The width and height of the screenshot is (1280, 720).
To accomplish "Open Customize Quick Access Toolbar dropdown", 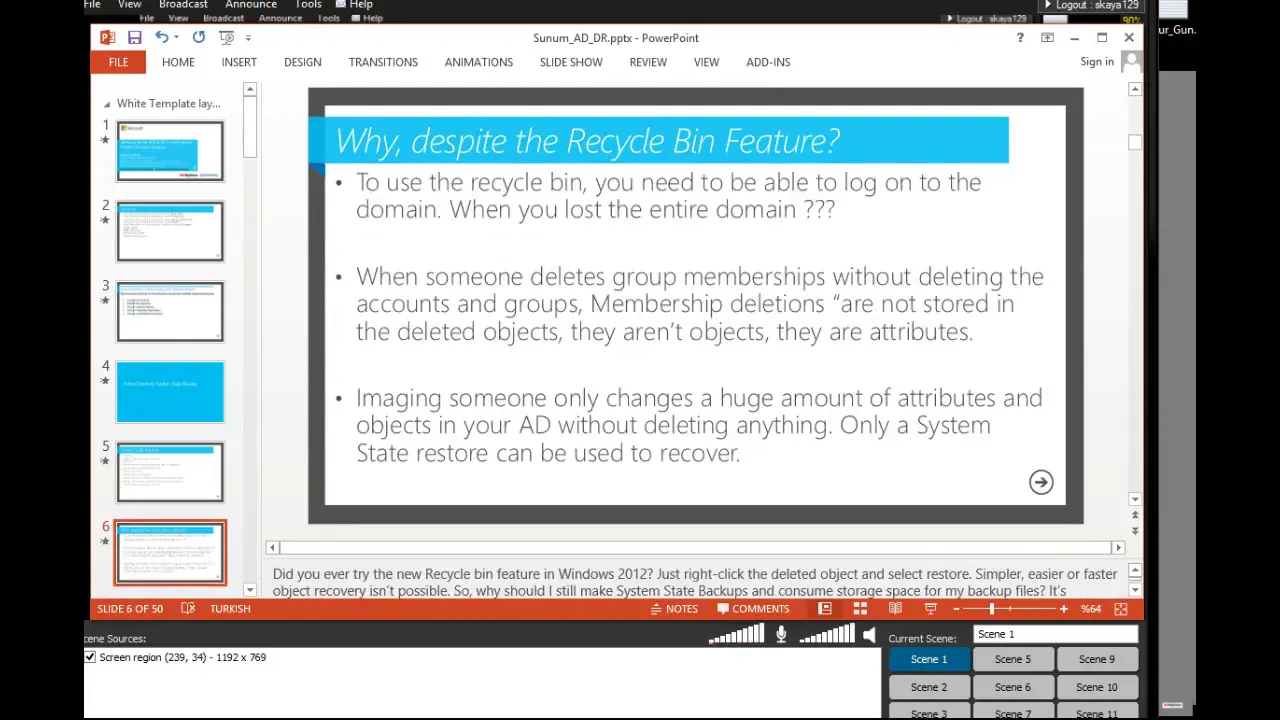I will (248, 38).
